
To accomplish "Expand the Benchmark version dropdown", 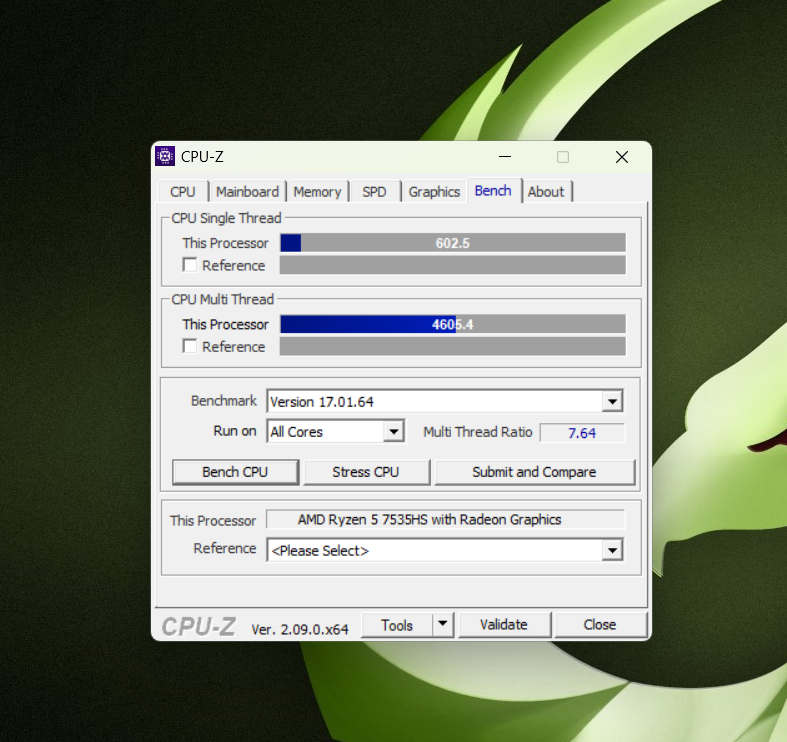I will click(612, 402).
